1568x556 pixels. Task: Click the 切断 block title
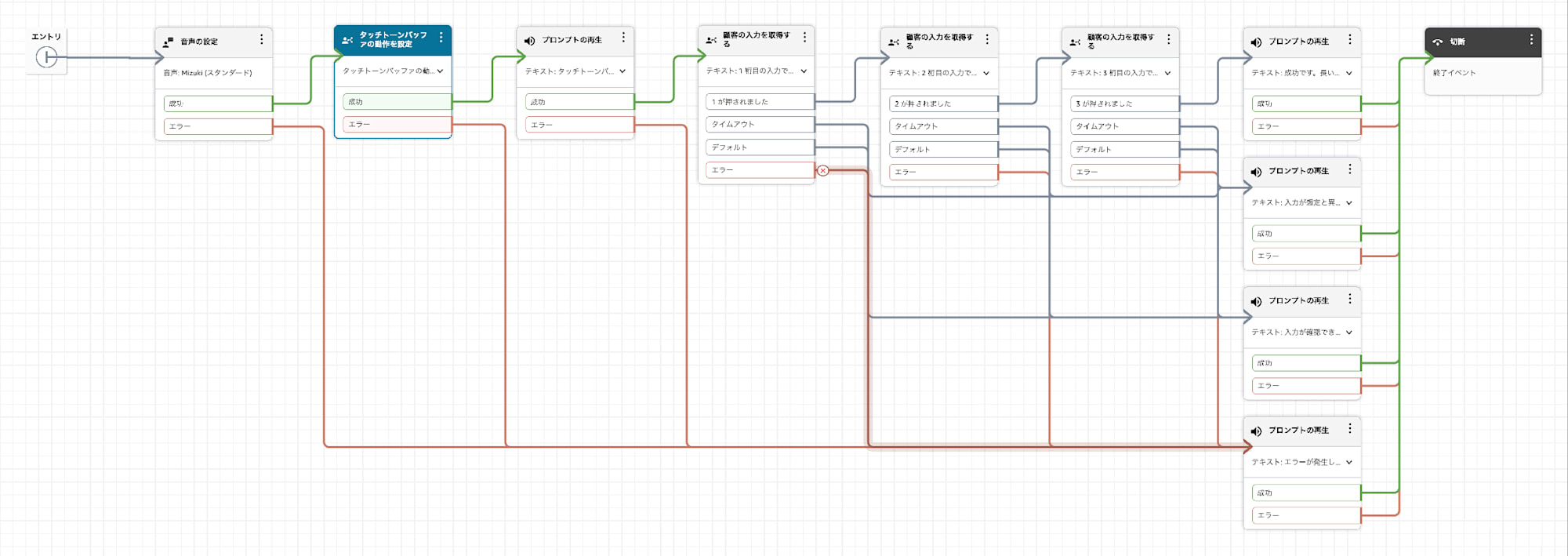pos(1457,42)
